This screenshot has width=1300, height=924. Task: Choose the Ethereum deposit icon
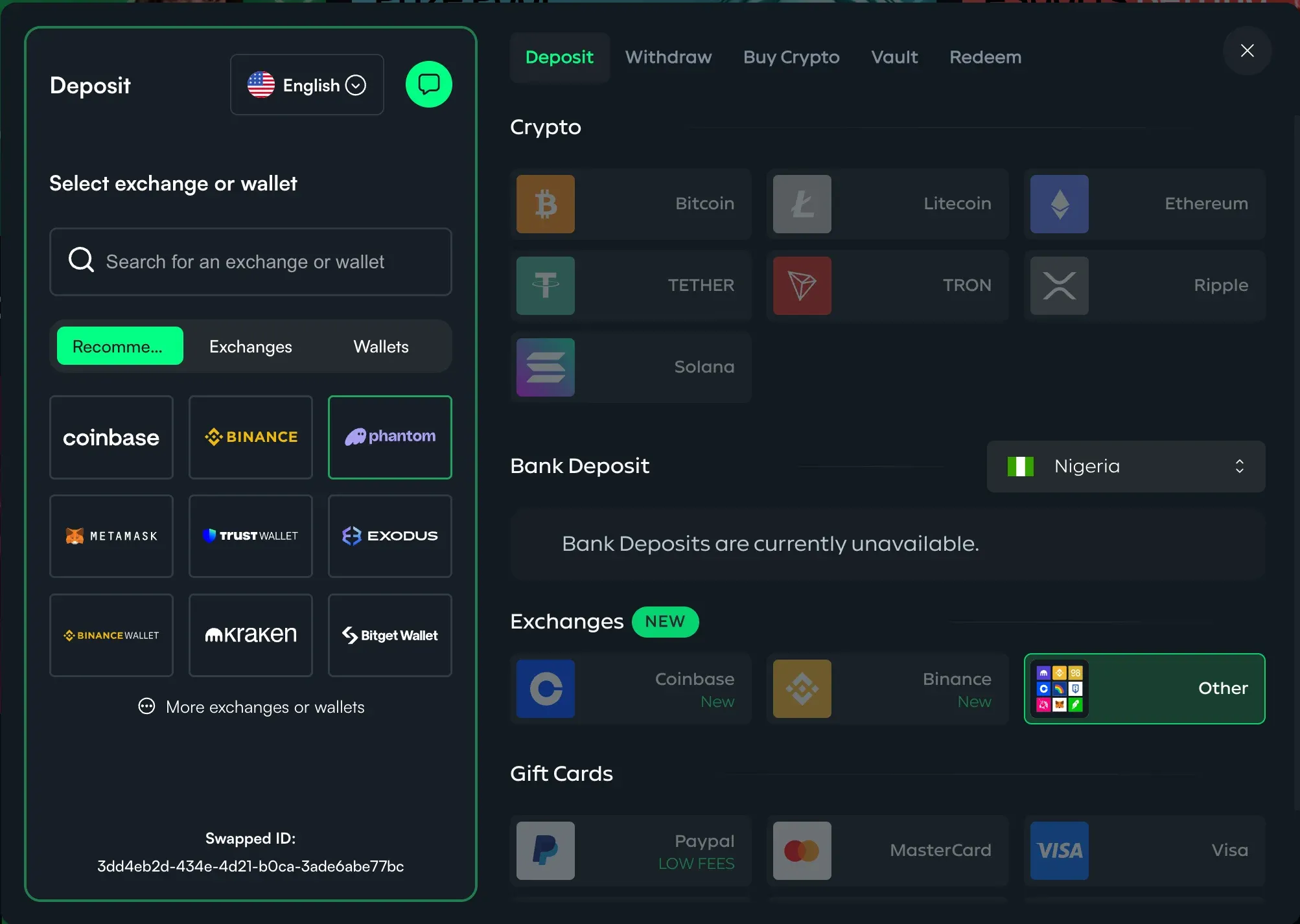click(x=1059, y=204)
